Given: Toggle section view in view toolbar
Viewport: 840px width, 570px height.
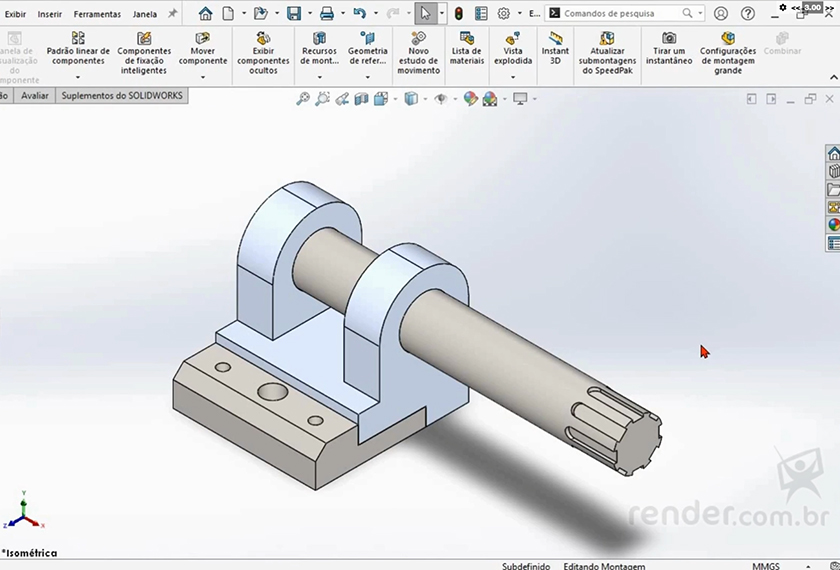Looking at the screenshot, I should [x=362, y=99].
